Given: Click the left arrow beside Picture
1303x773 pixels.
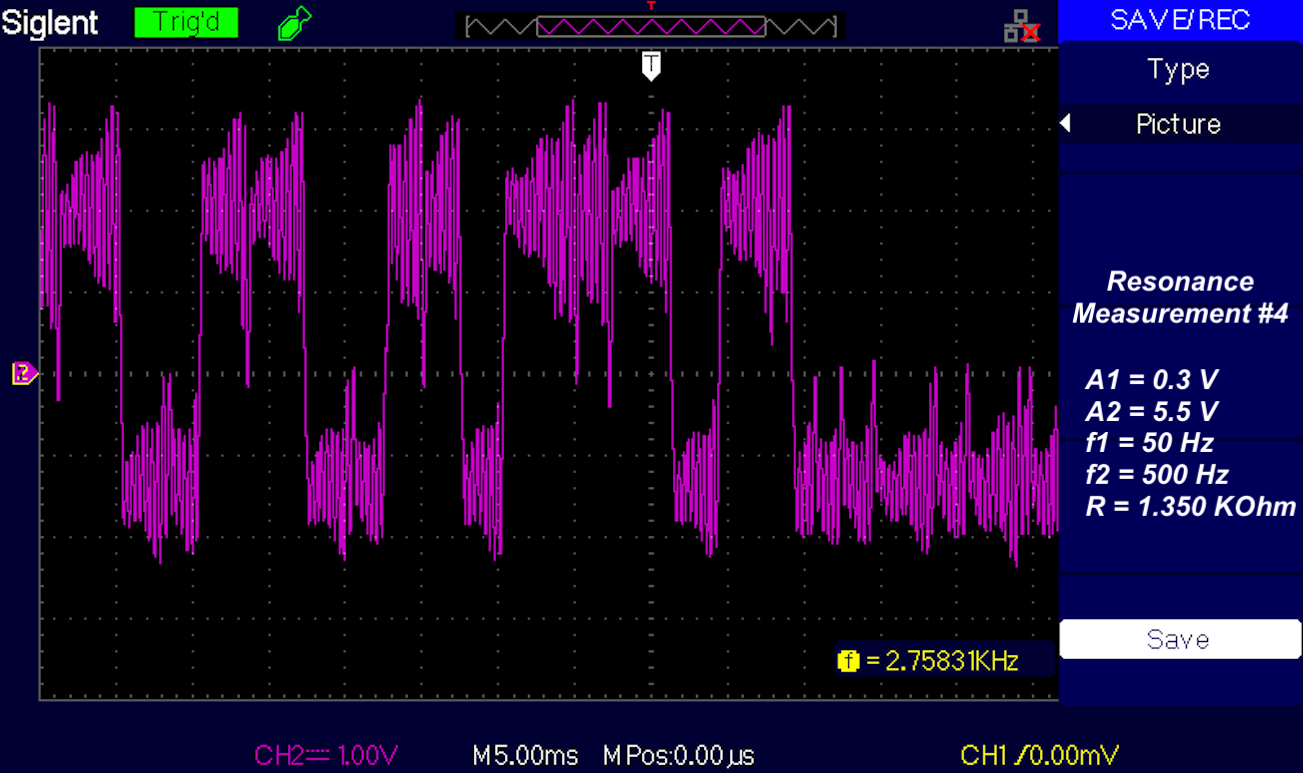Looking at the screenshot, I should [1066, 124].
